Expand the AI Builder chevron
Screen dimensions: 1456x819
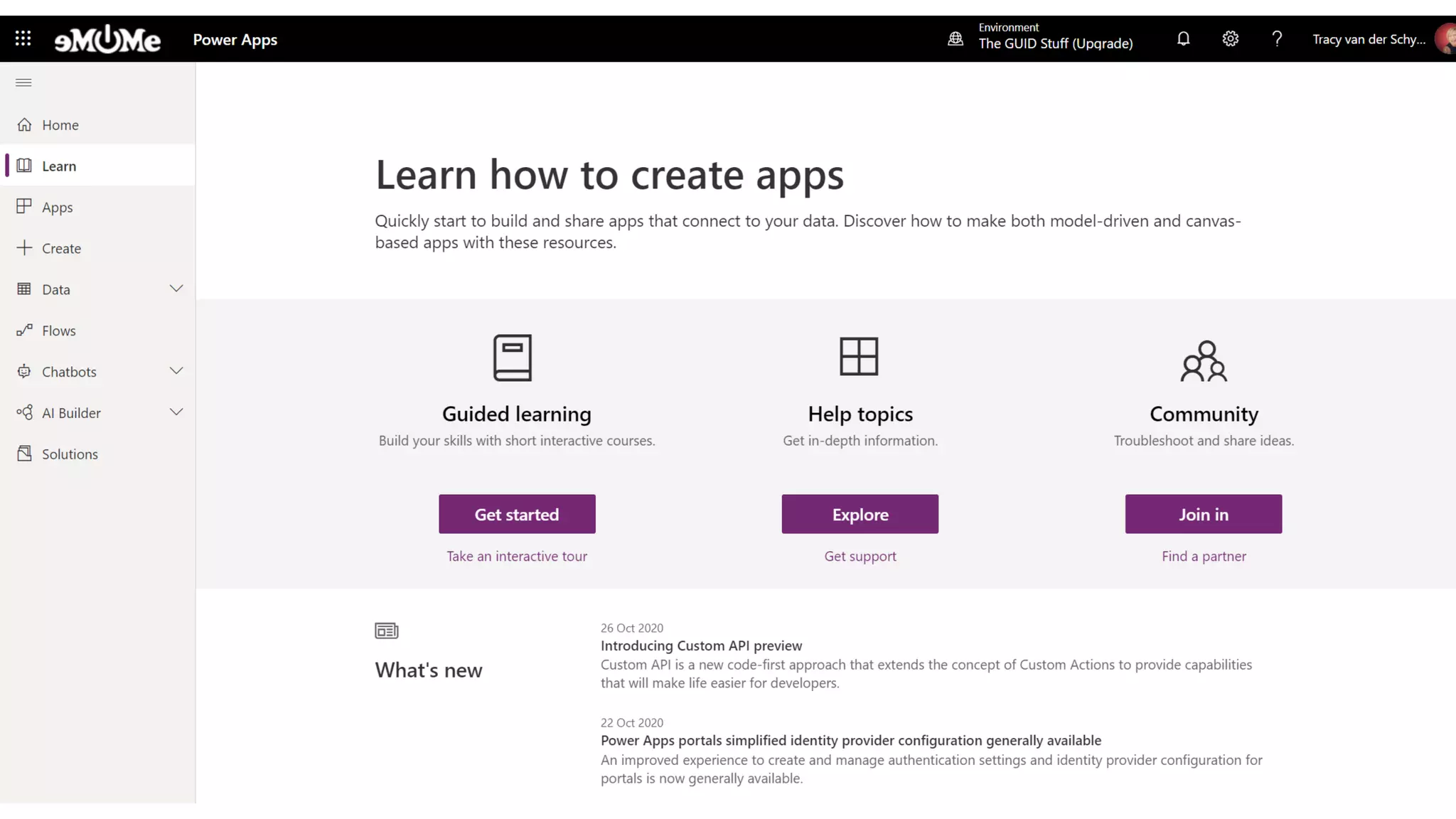(x=176, y=412)
